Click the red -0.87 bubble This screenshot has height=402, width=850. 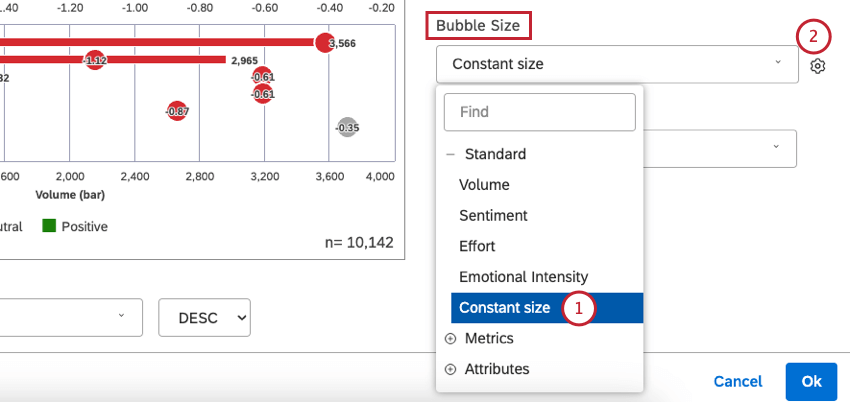point(177,111)
